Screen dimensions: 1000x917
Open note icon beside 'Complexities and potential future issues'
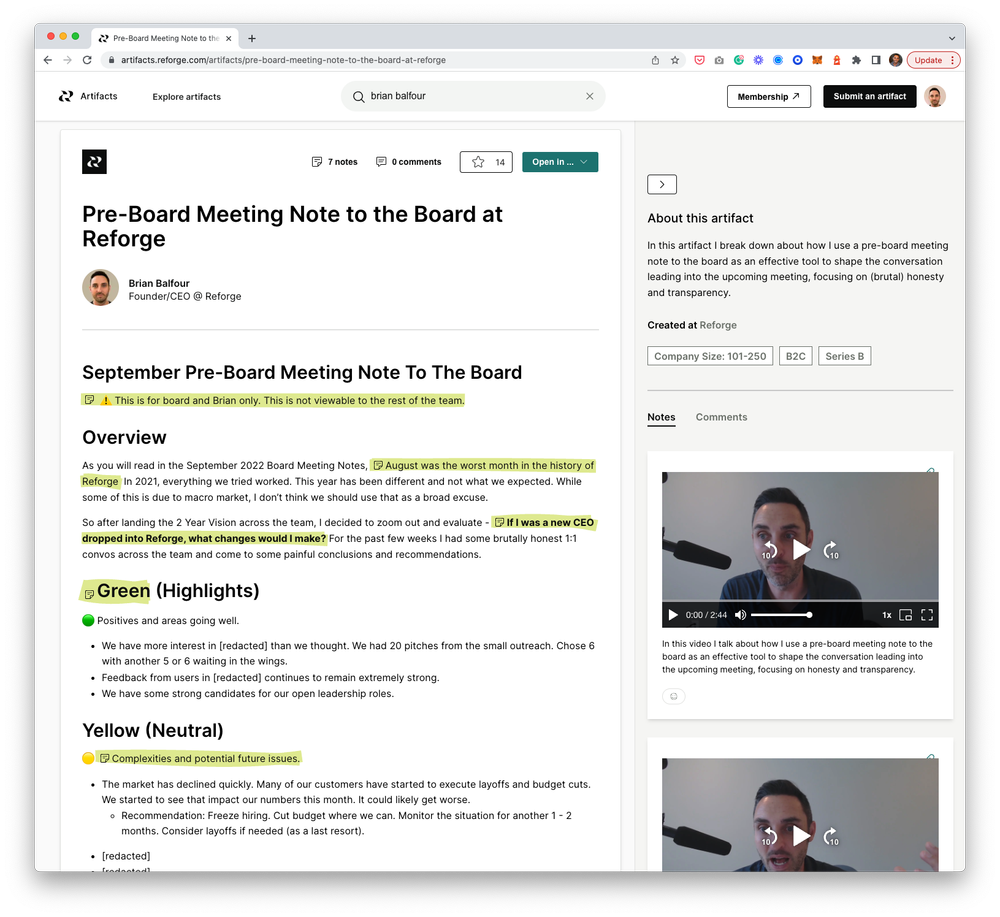coord(105,758)
